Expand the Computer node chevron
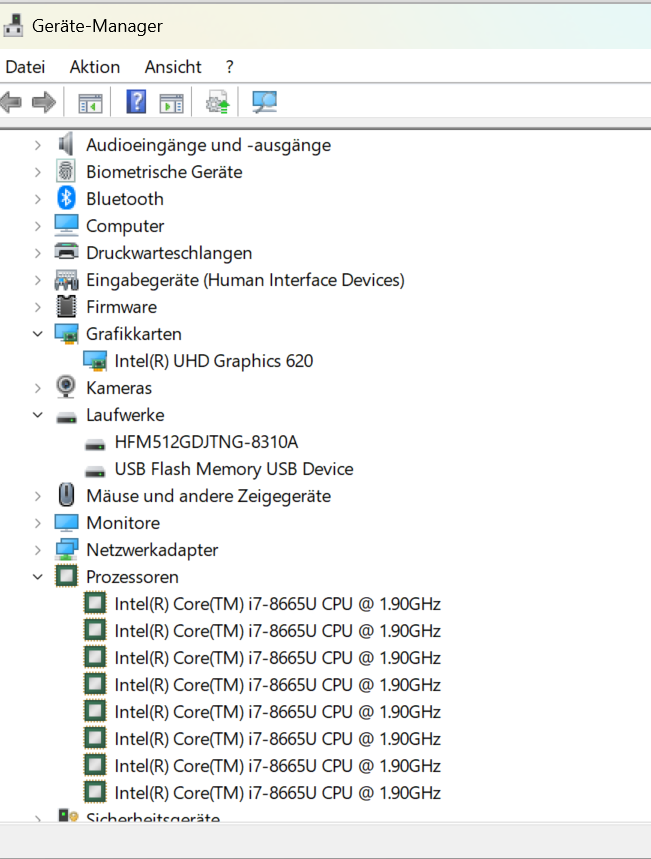This screenshot has height=859, width=651. (37, 226)
